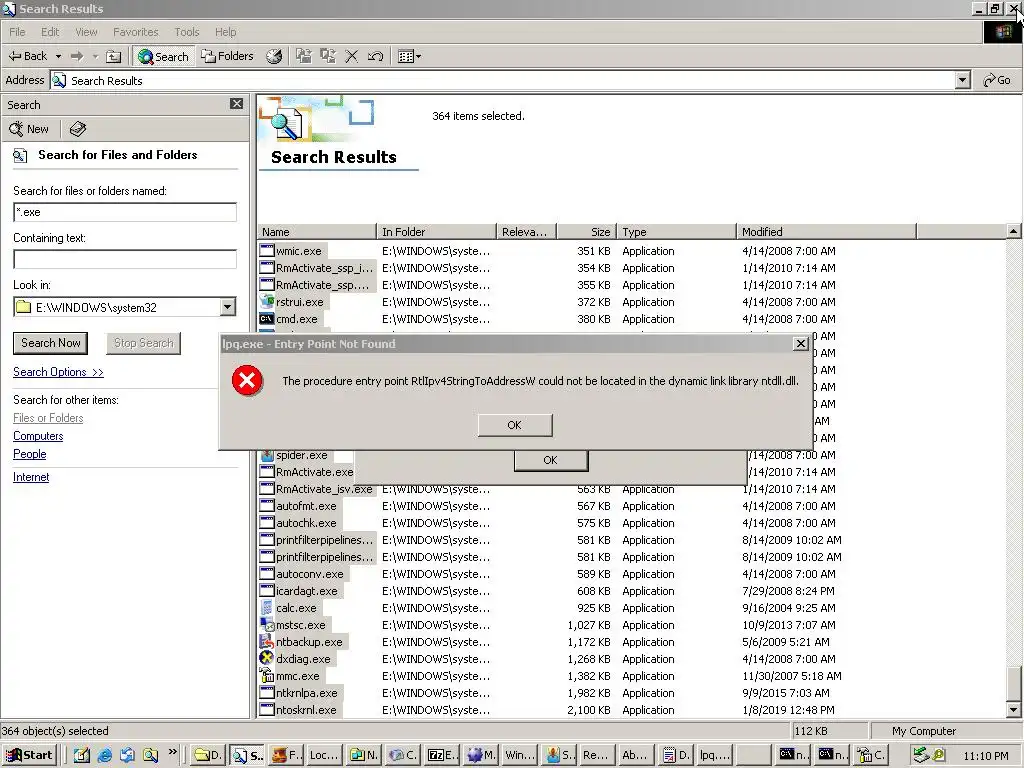This screenshot has width=1024, height=768.
Task: Expand the Address bar dropdown
Action: pos(963,80)
